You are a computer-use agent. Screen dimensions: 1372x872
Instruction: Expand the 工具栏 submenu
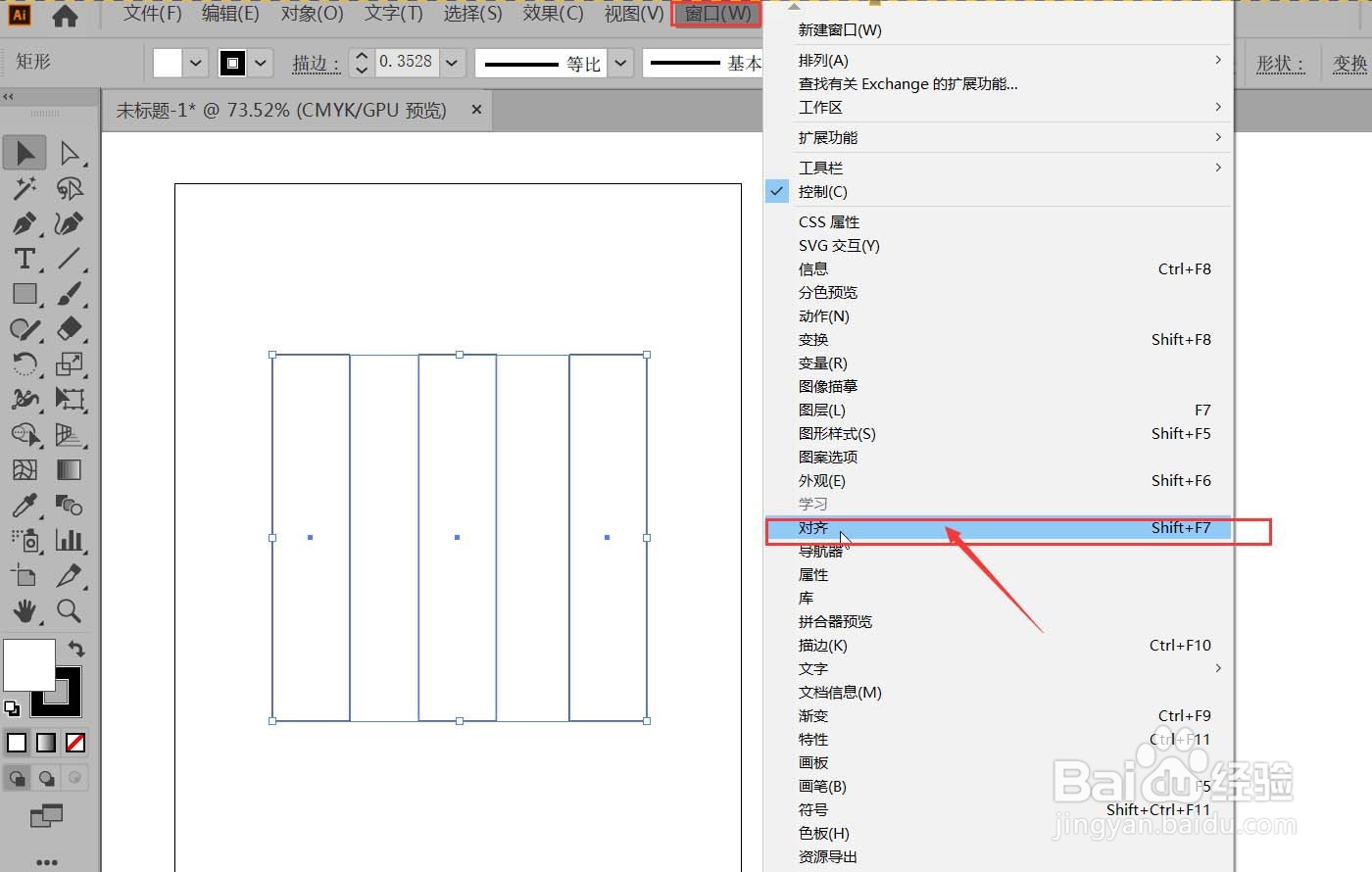[x=998, y=169]
